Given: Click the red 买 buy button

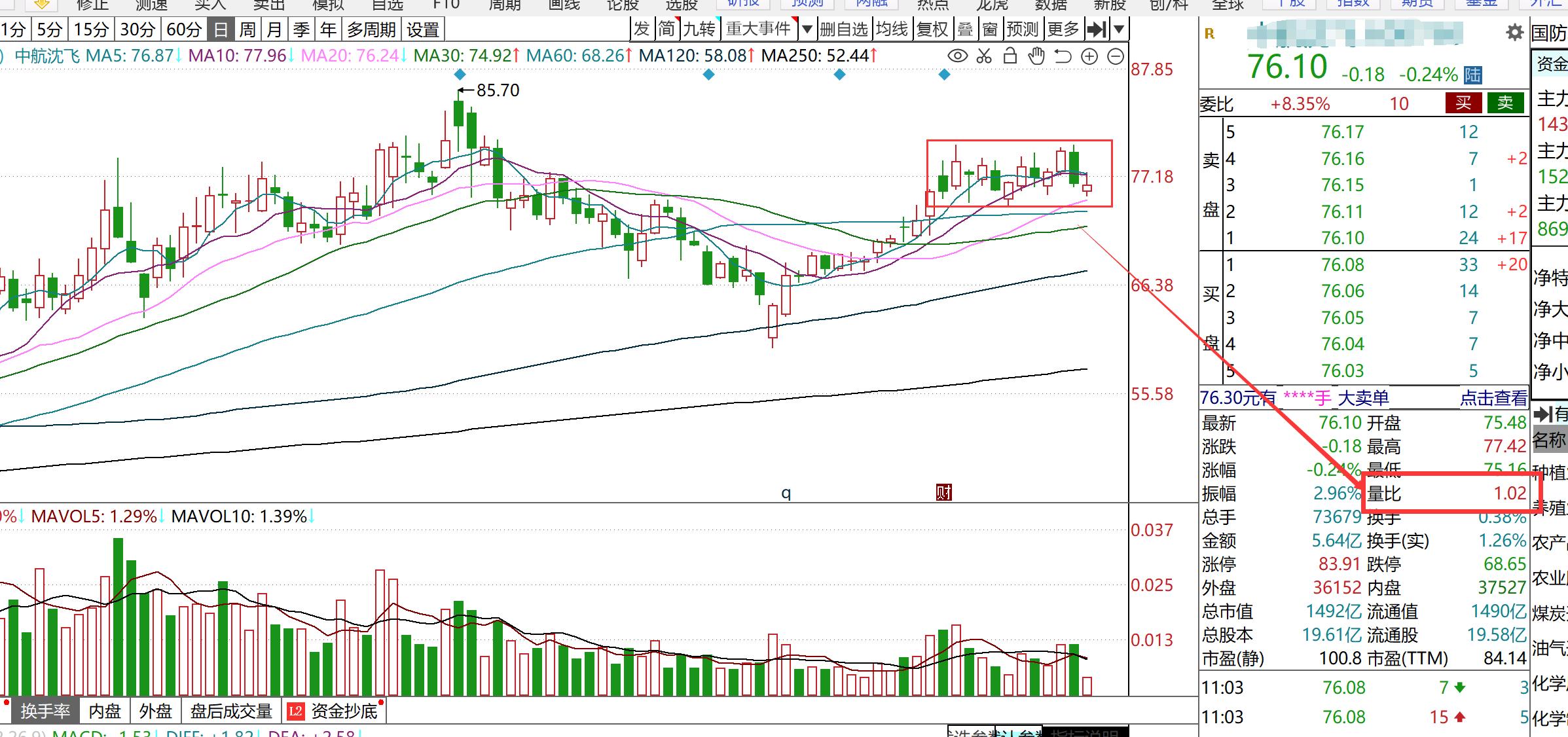Looking at the screenshot, I should point(1463,103).
